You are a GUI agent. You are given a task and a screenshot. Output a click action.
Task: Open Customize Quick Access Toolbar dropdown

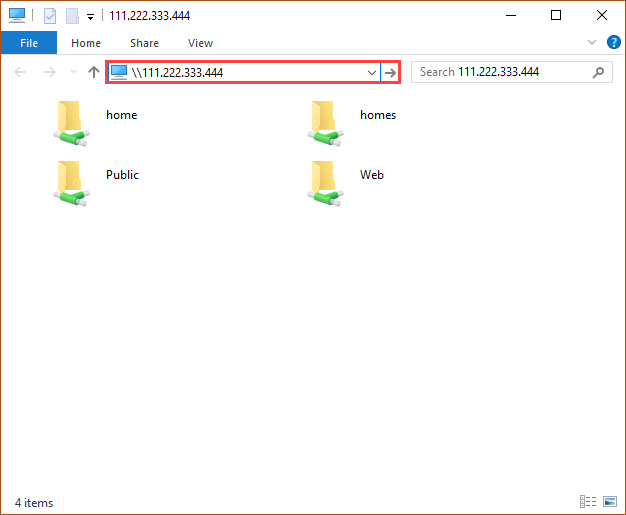tap(91, 17)
